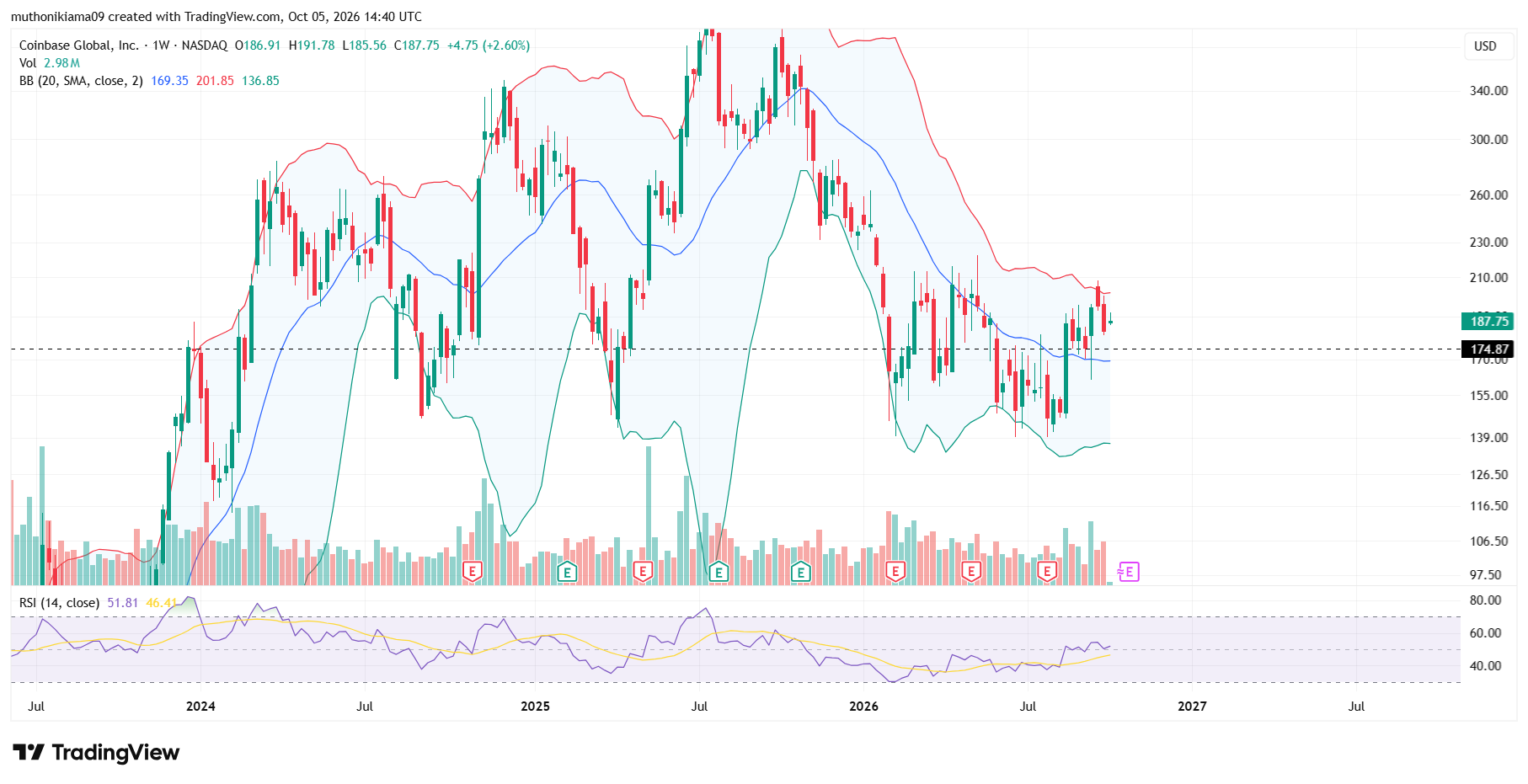Click the 2027 label on time axis

click(x=1192, y=707)
